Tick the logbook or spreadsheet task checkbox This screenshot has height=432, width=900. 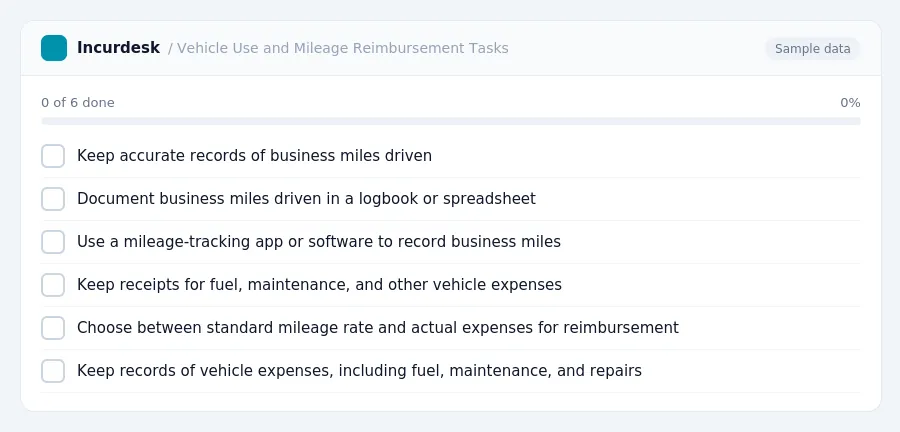coord(53,199)
